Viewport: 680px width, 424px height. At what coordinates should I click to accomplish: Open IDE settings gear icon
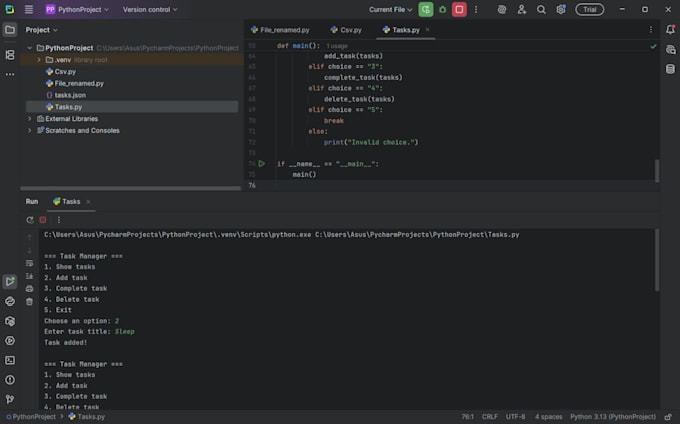coord(561,10)
